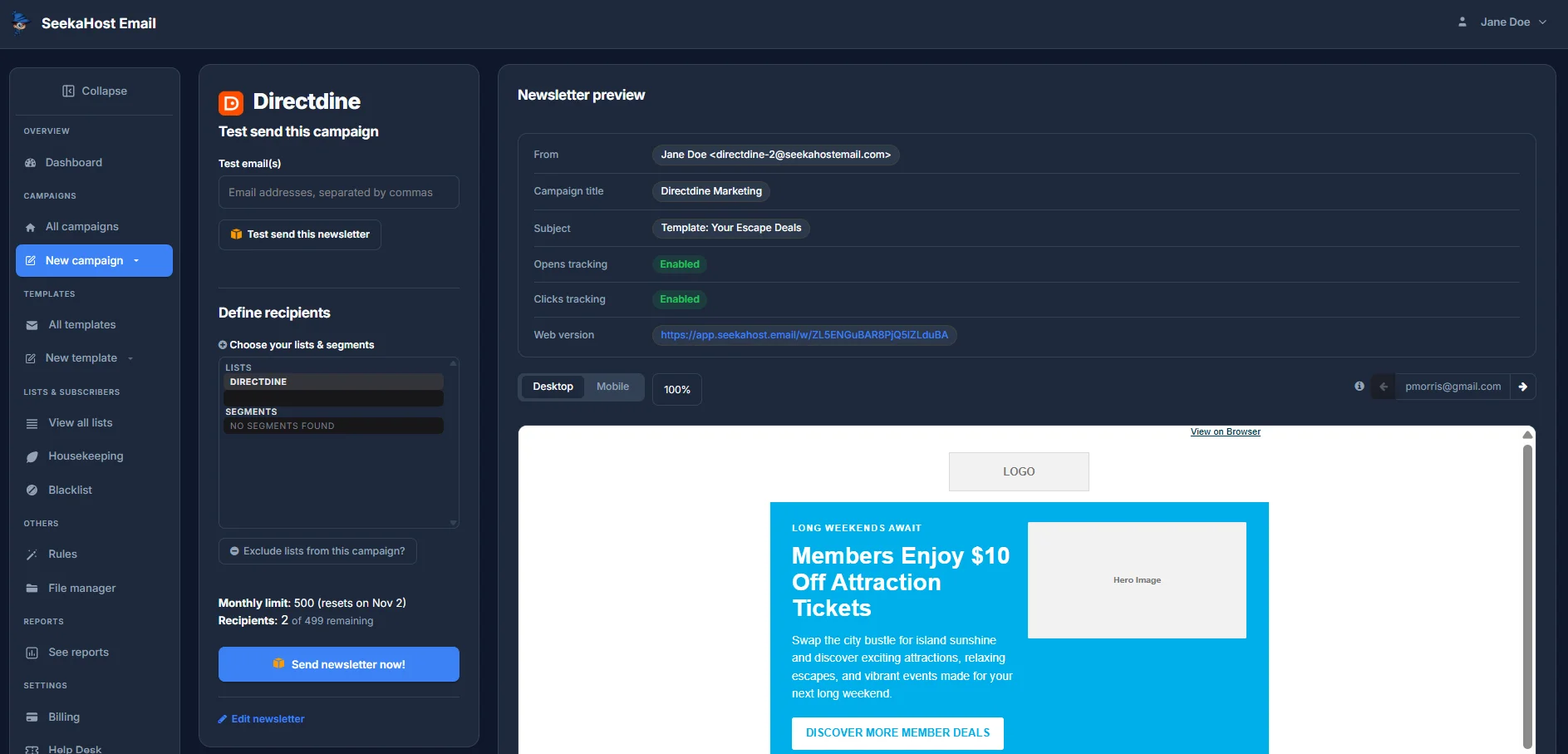Click DISCOVER MORE MEMBER DEALS button
Image resolution: width=1568 pixels, height=754 pixels.
[x=897, y=733]
